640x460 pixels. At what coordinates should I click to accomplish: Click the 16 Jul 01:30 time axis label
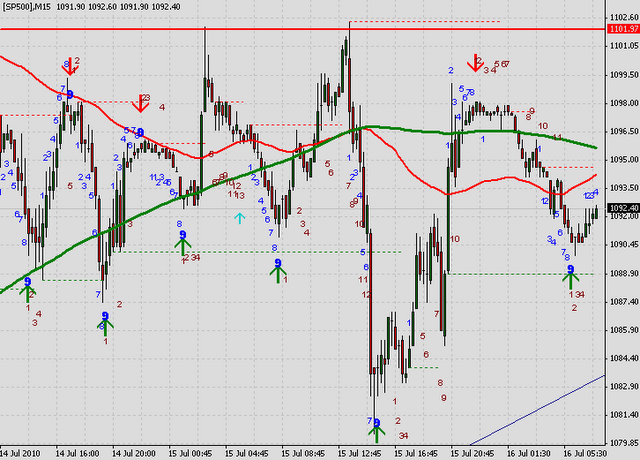point(528,452)
